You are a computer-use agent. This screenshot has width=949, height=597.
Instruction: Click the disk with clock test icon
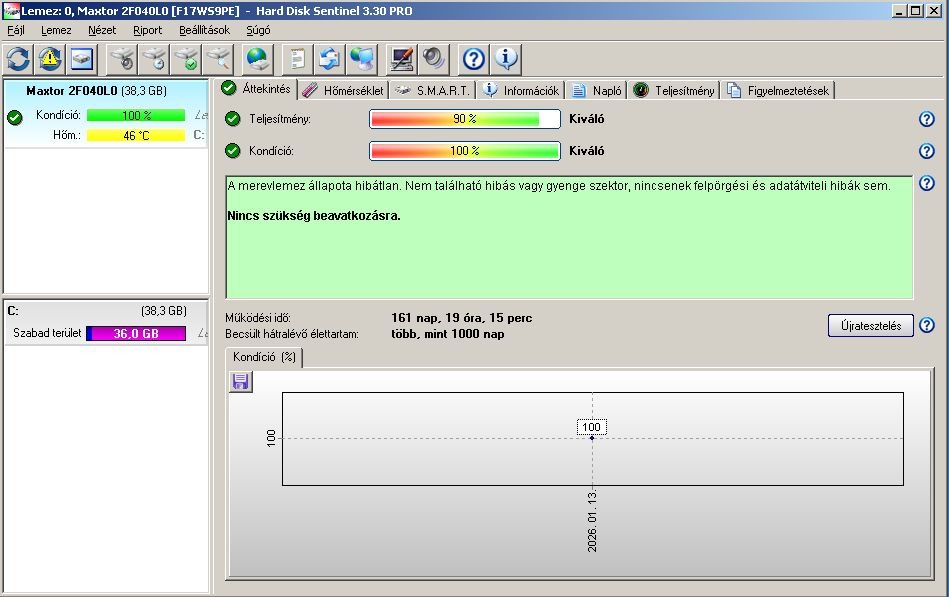pyautogui.click(x=155, y=59)
